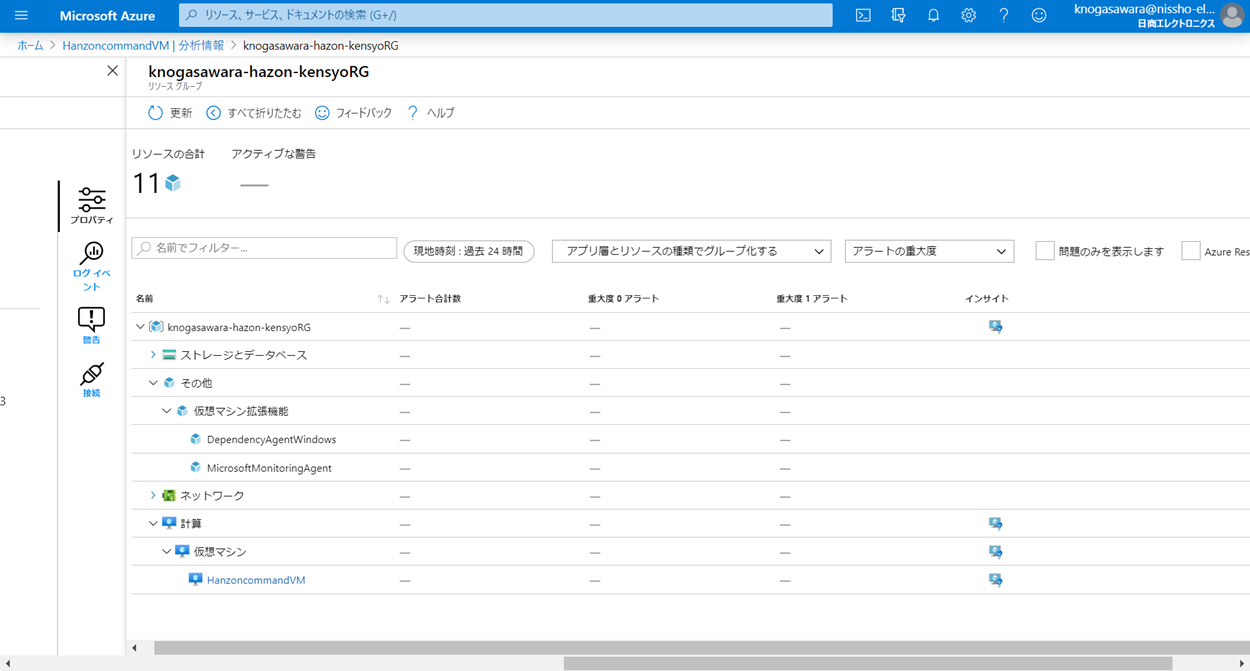Toggle the Azure Resource checkbox
This screenshot has height=671, width=1250.
[x=1190, y=251]
